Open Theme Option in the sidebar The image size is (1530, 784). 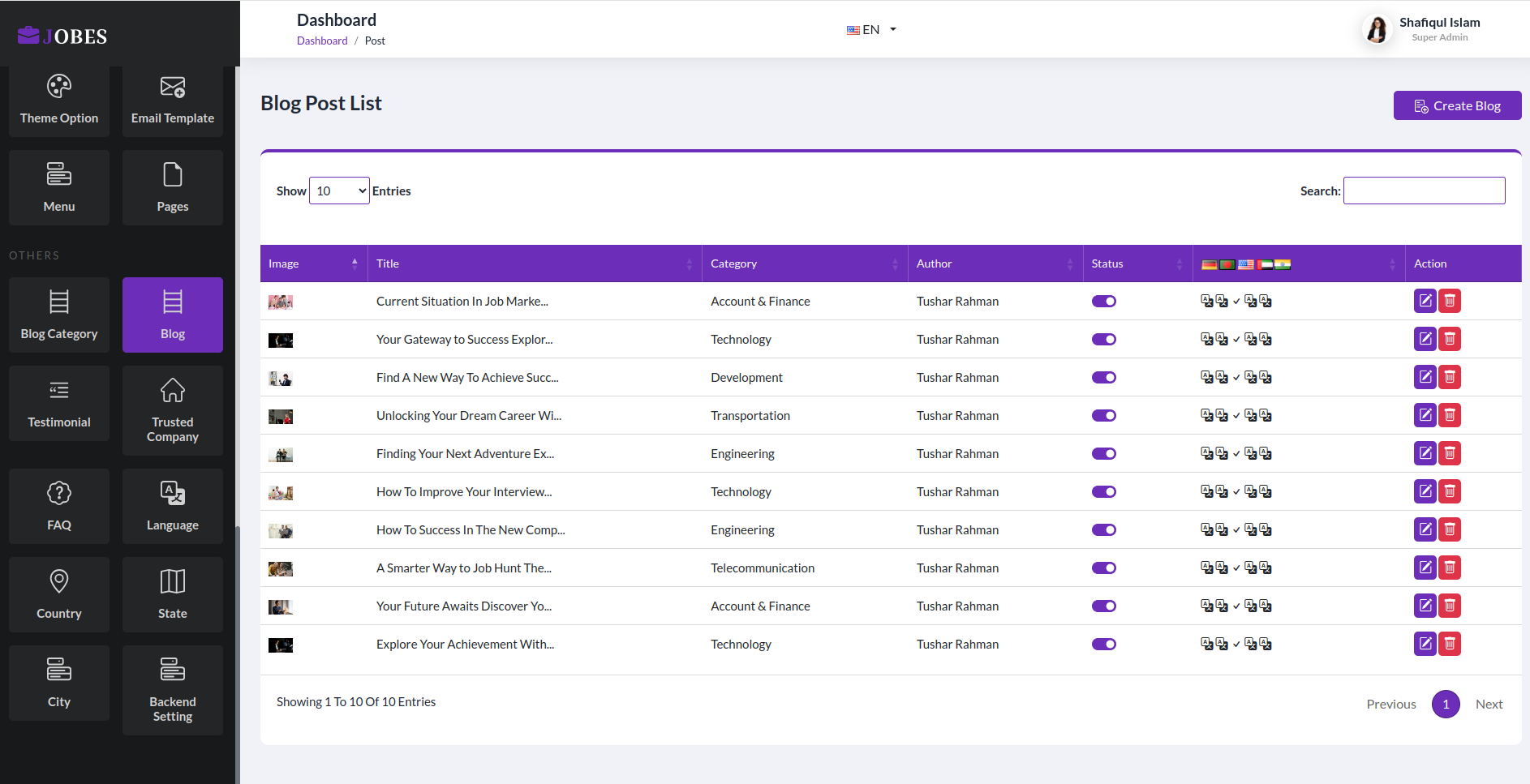(59, 101)
